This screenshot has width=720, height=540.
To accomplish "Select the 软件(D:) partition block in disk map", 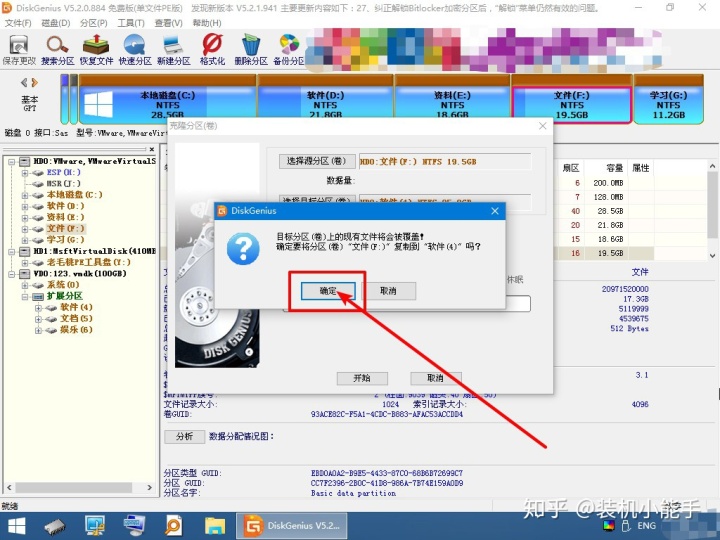I will click(326, 99).
